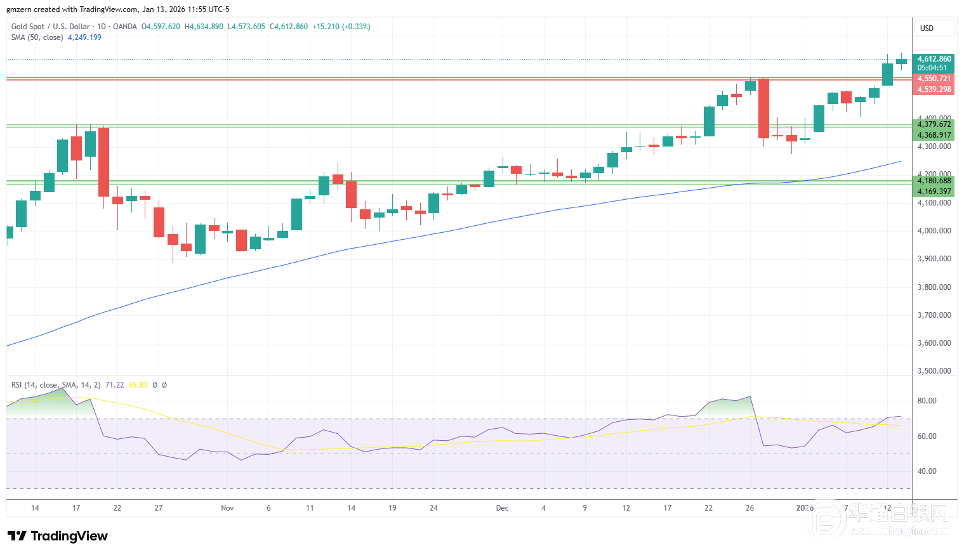Click the red 4,550.721 resistance price label

pyautogui.click(x=933, y=77)
